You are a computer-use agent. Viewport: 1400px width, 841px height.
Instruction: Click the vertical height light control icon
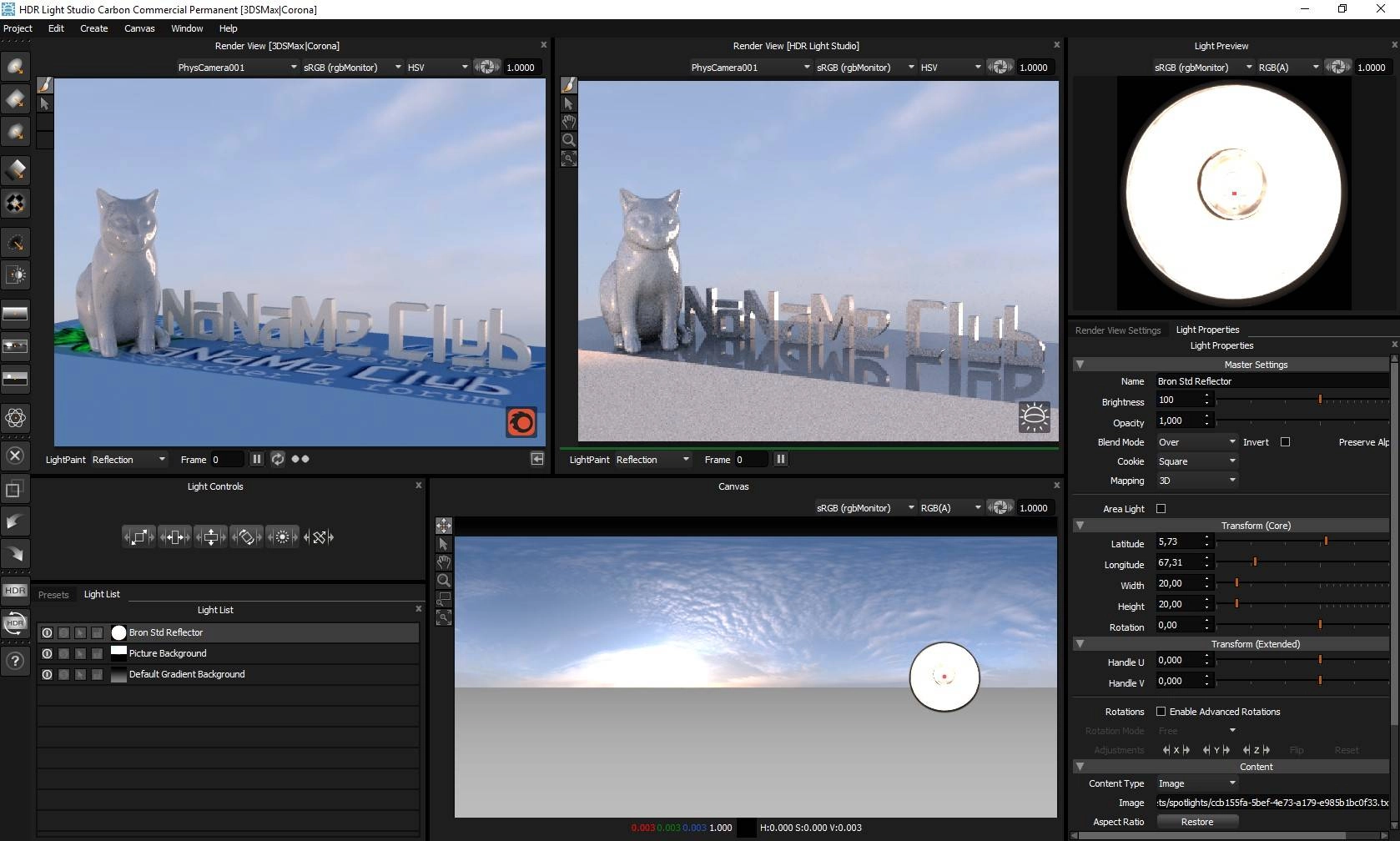pyautogui.click(x=211, y=537)
